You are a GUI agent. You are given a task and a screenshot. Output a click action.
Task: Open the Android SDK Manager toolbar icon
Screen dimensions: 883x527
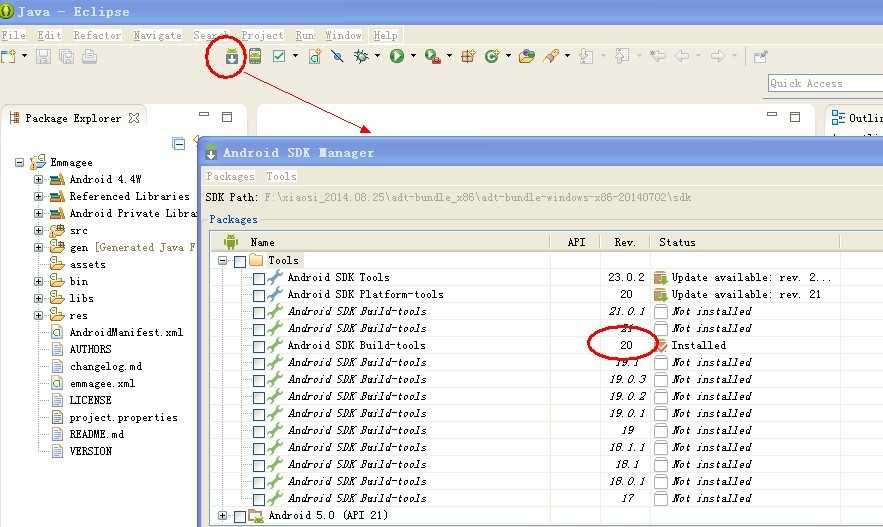coord(231,56)
